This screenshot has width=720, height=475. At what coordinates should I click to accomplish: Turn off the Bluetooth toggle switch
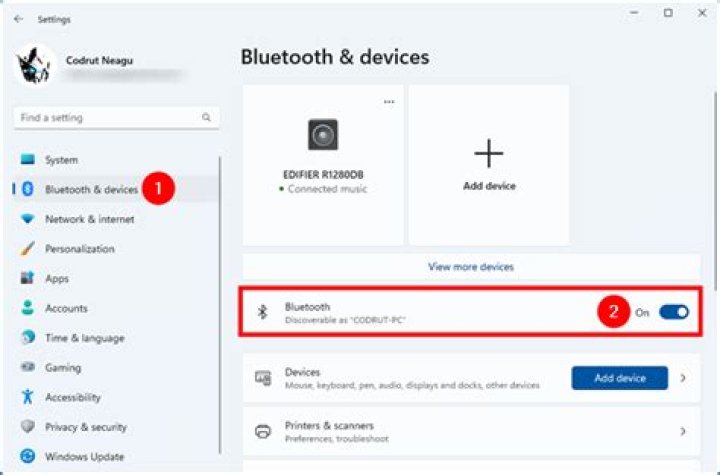click(x=674, y=312)
